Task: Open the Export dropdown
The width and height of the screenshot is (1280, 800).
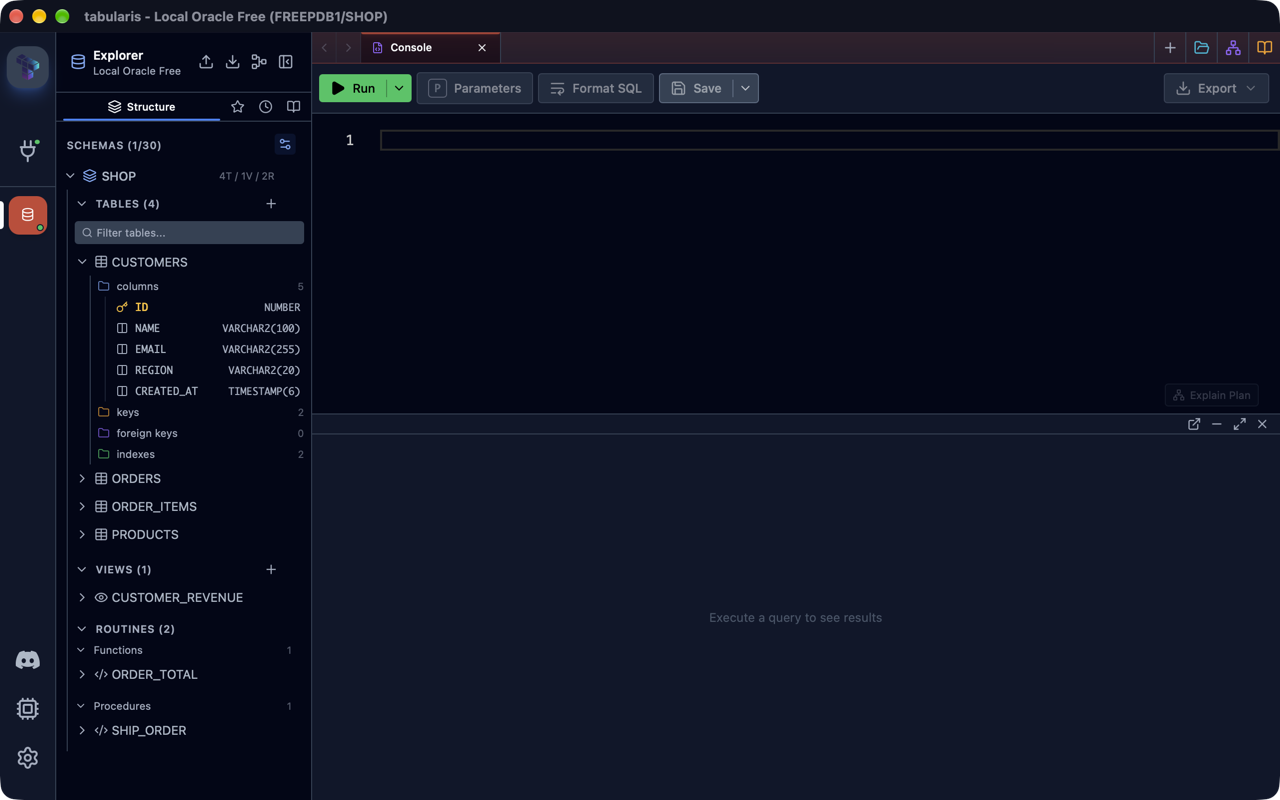Action: 1216,88
